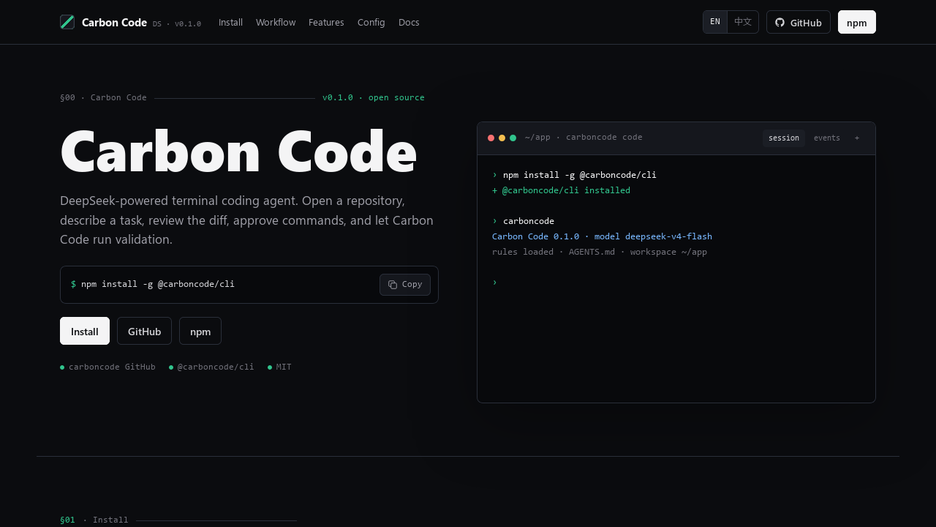The height and width of the screenshot is (527, 936).
Task: Switch language to EN
Action: [x=715, y=22]
